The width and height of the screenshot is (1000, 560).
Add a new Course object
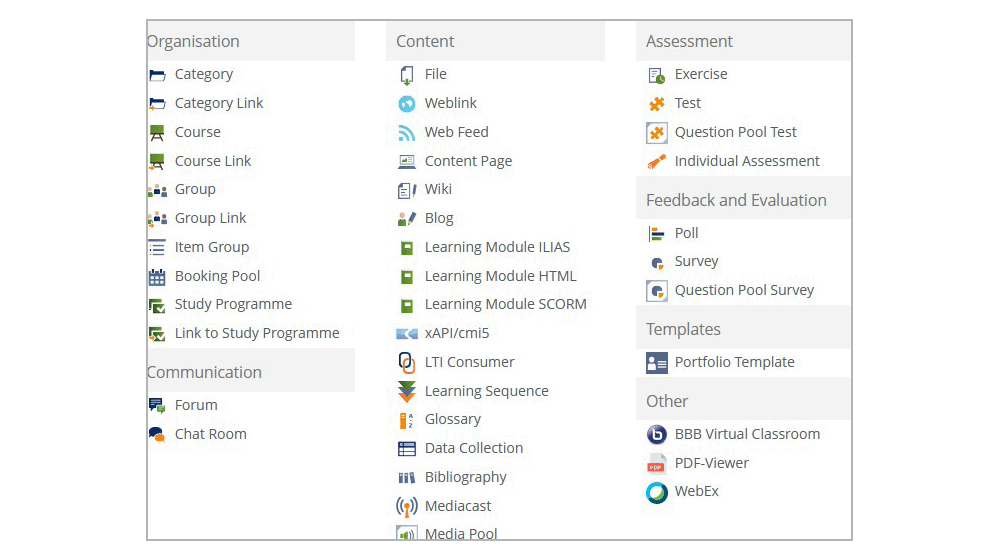[198, 132]
